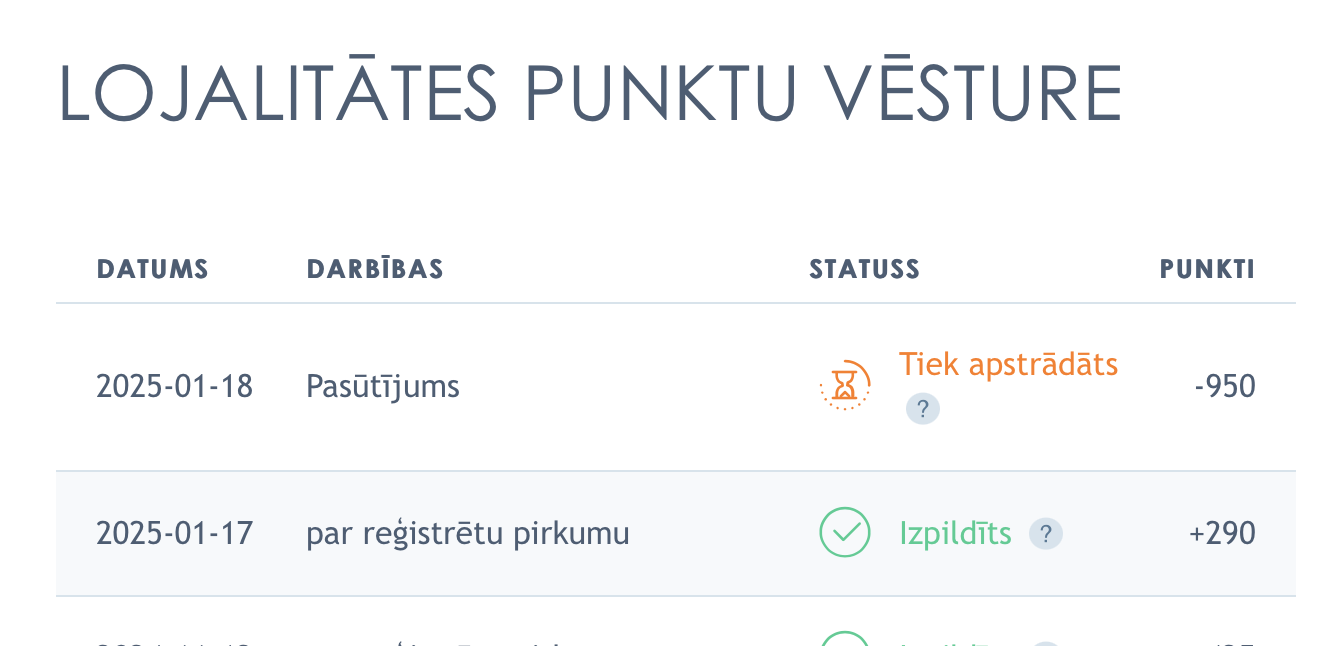Click the date 2025-01-17
This screenshot has height=646, width=1336.
(174, 534)
